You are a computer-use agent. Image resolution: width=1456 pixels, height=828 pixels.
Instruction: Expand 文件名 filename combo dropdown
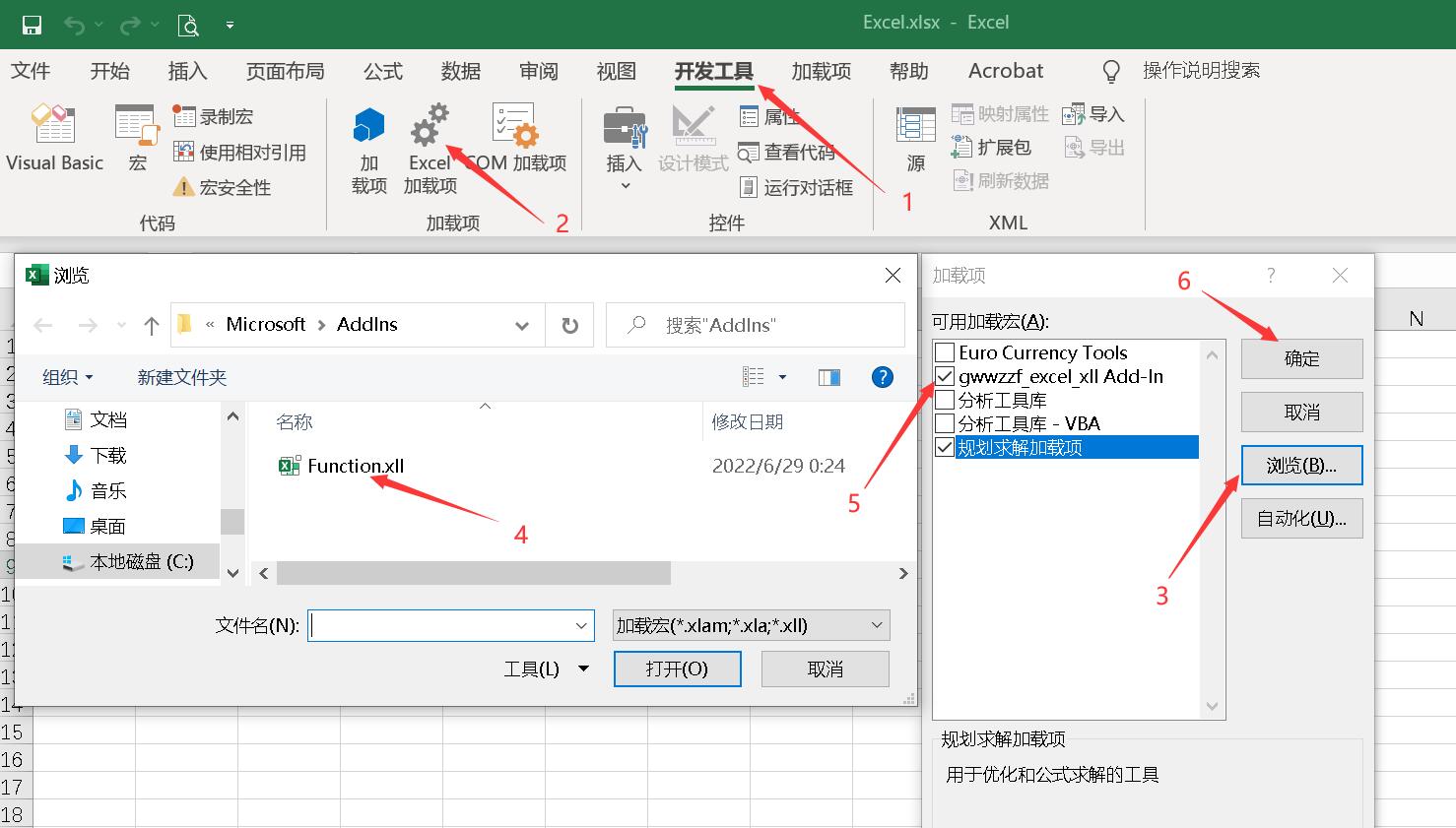[x=581, y=625]
